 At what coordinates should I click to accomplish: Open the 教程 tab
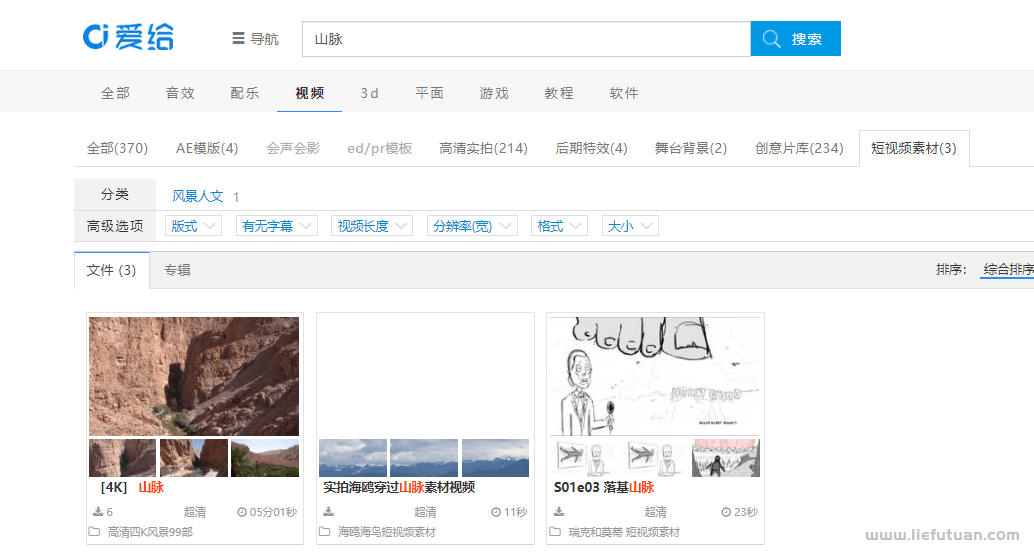click(x=559, y=93)
